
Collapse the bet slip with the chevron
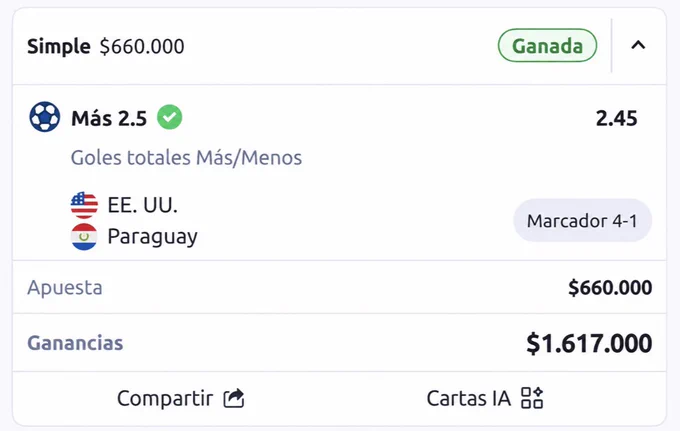638,45
